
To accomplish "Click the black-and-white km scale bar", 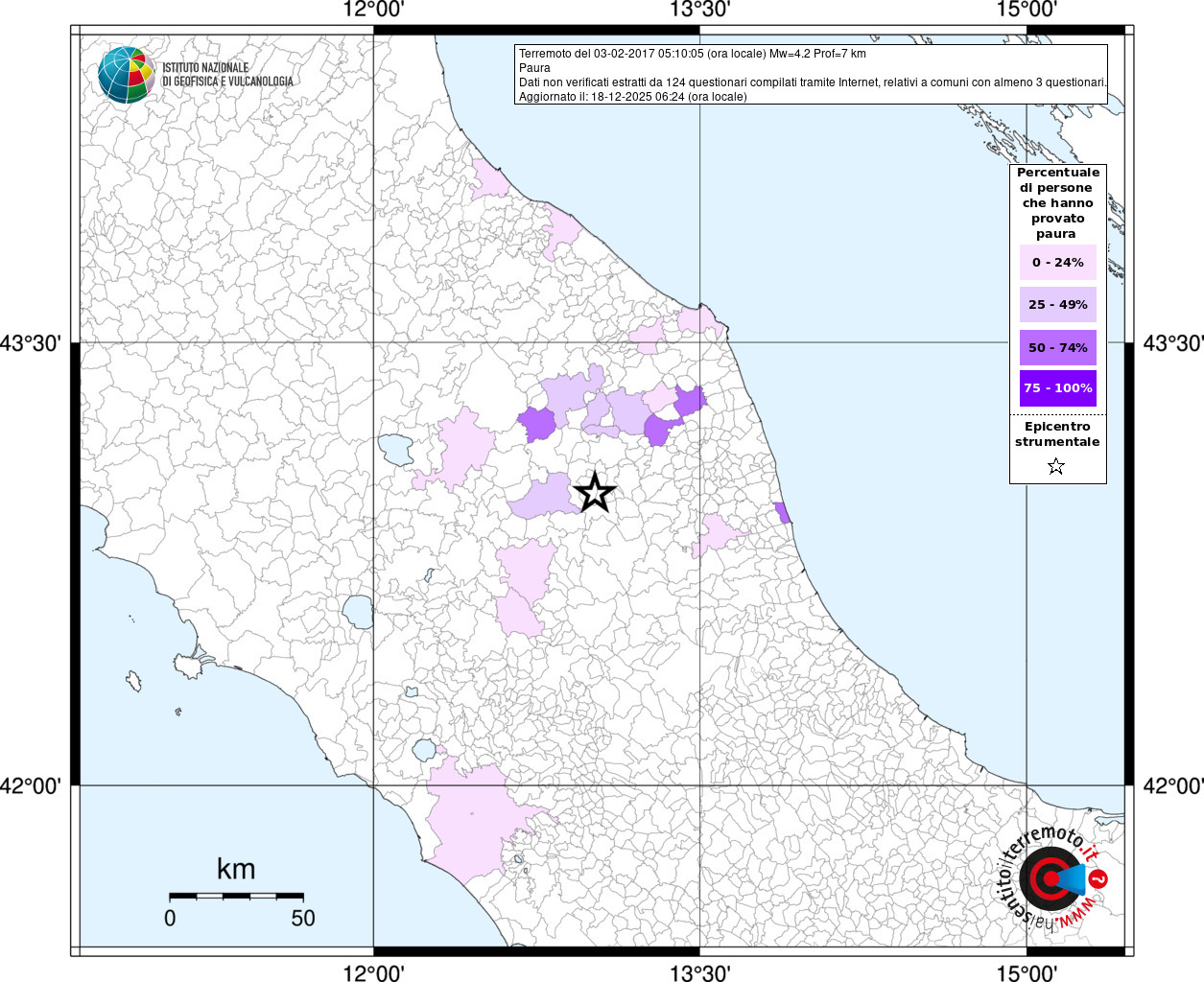I will coord(236,896).
